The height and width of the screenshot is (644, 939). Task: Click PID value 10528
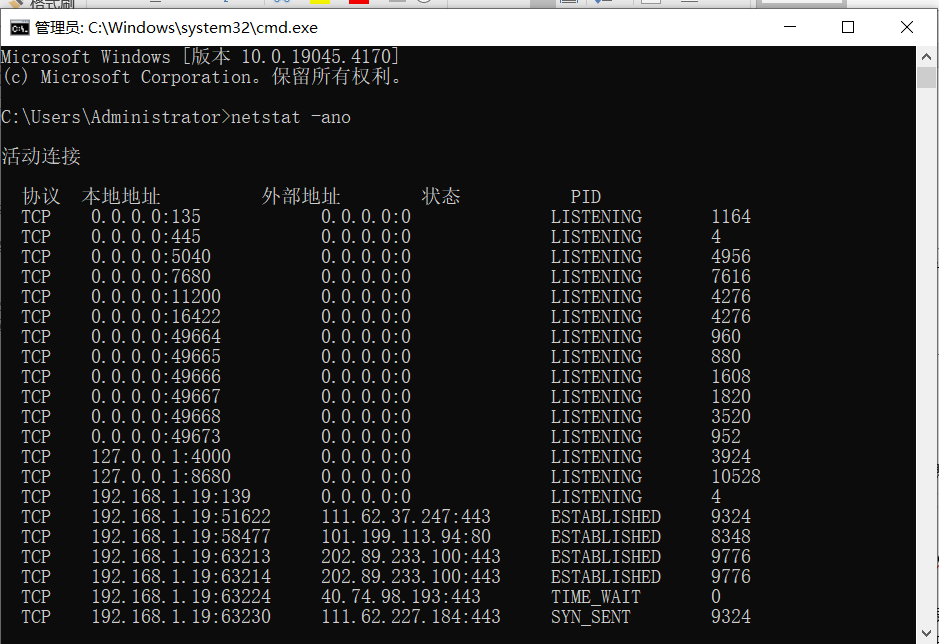coord(736,477)
